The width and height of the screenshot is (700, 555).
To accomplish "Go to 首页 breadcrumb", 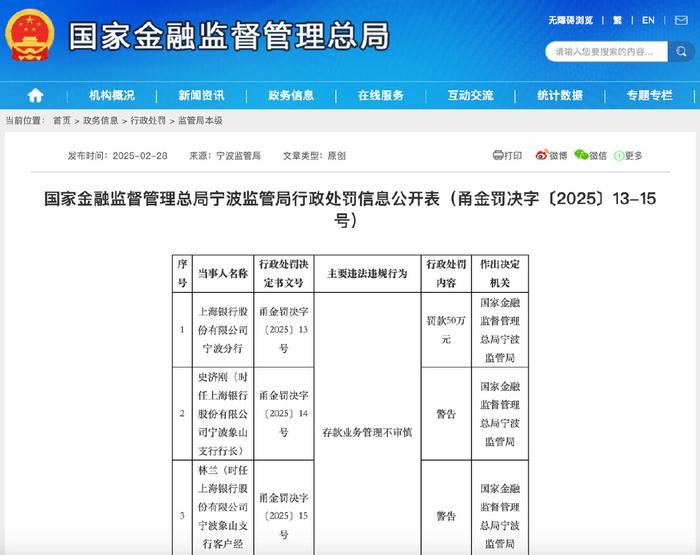I will 62,121.
